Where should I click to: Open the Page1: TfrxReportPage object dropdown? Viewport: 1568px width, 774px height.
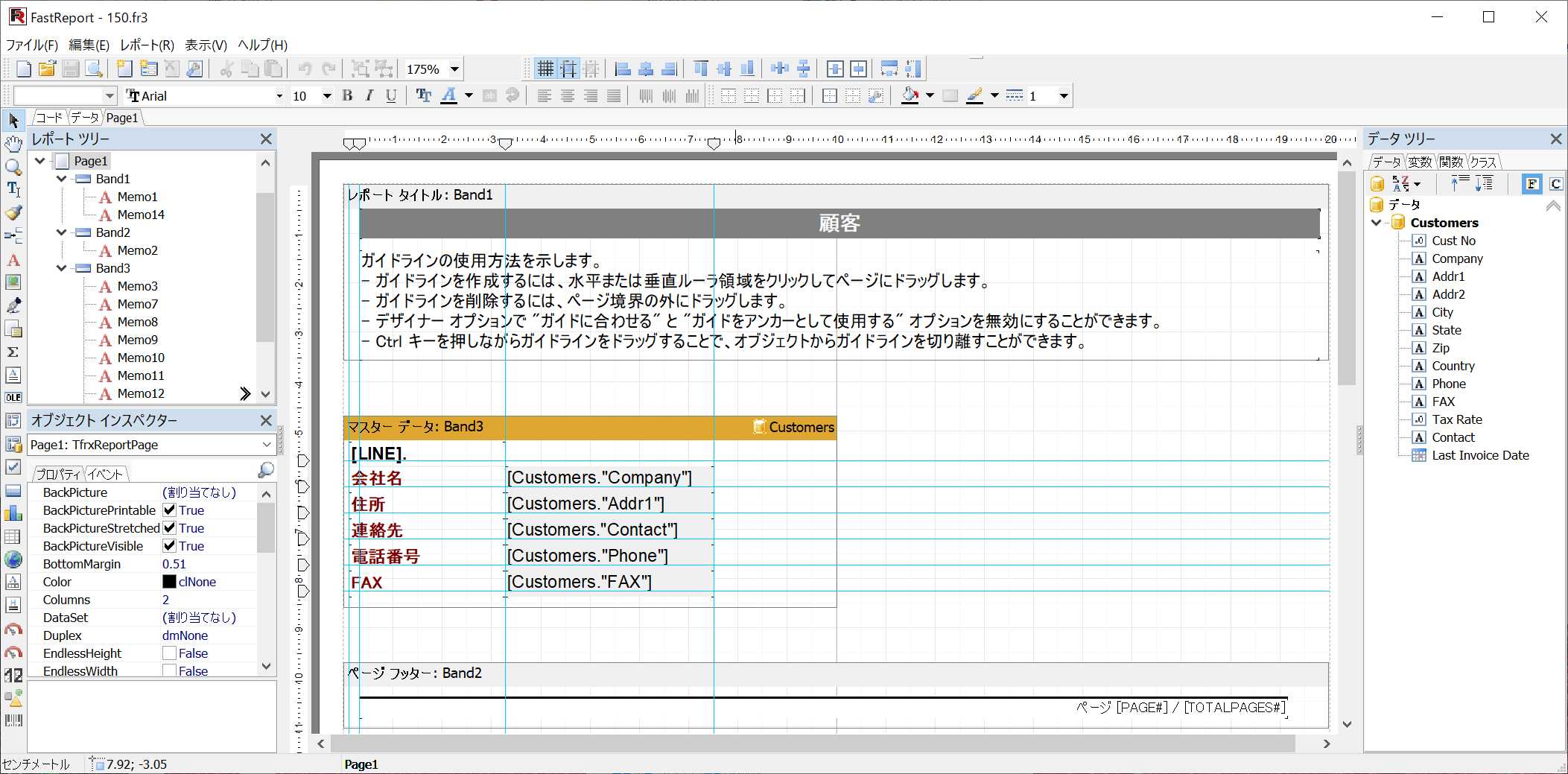(267, 445)
